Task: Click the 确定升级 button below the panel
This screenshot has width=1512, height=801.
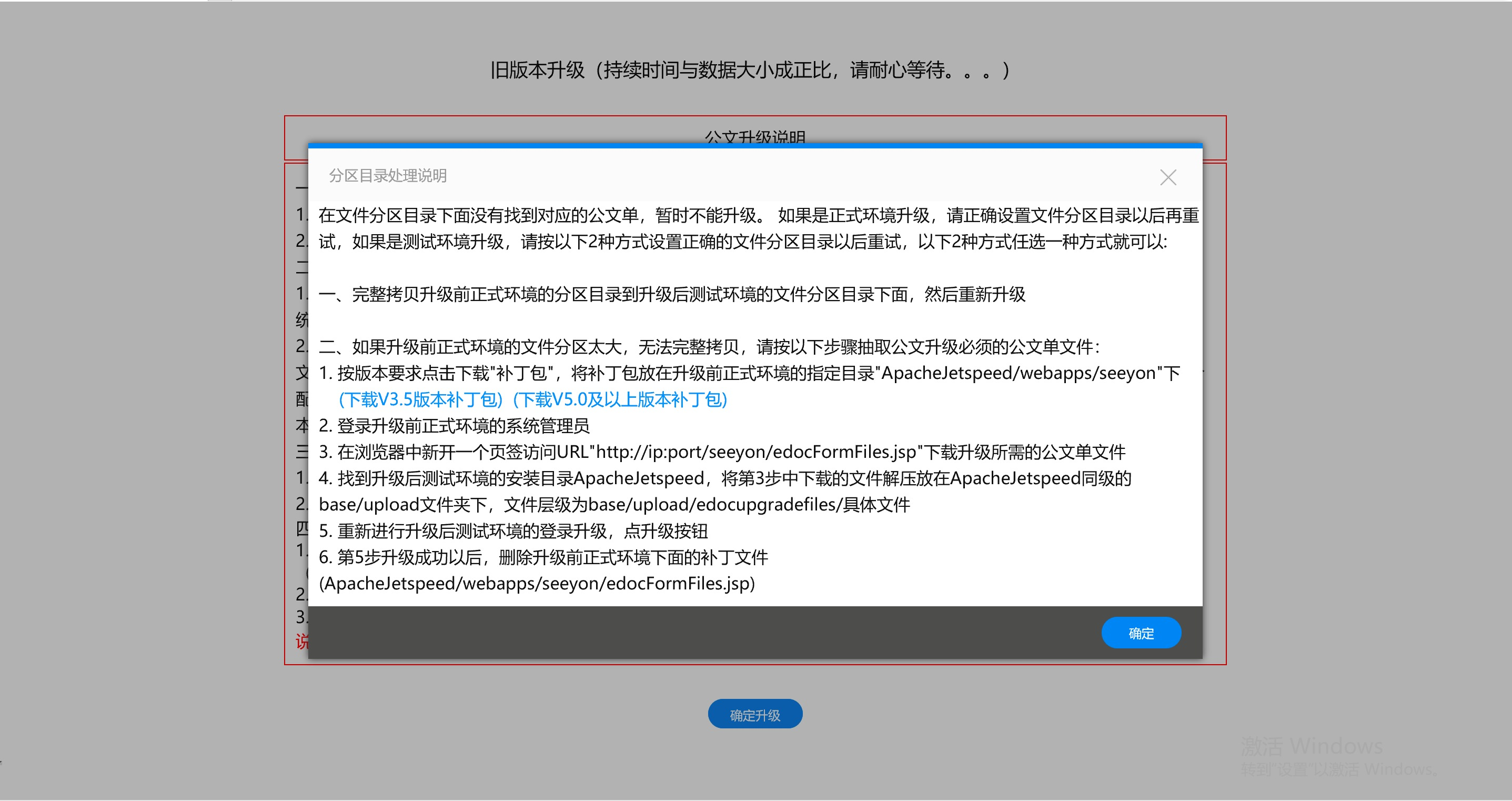Action: 754,715
